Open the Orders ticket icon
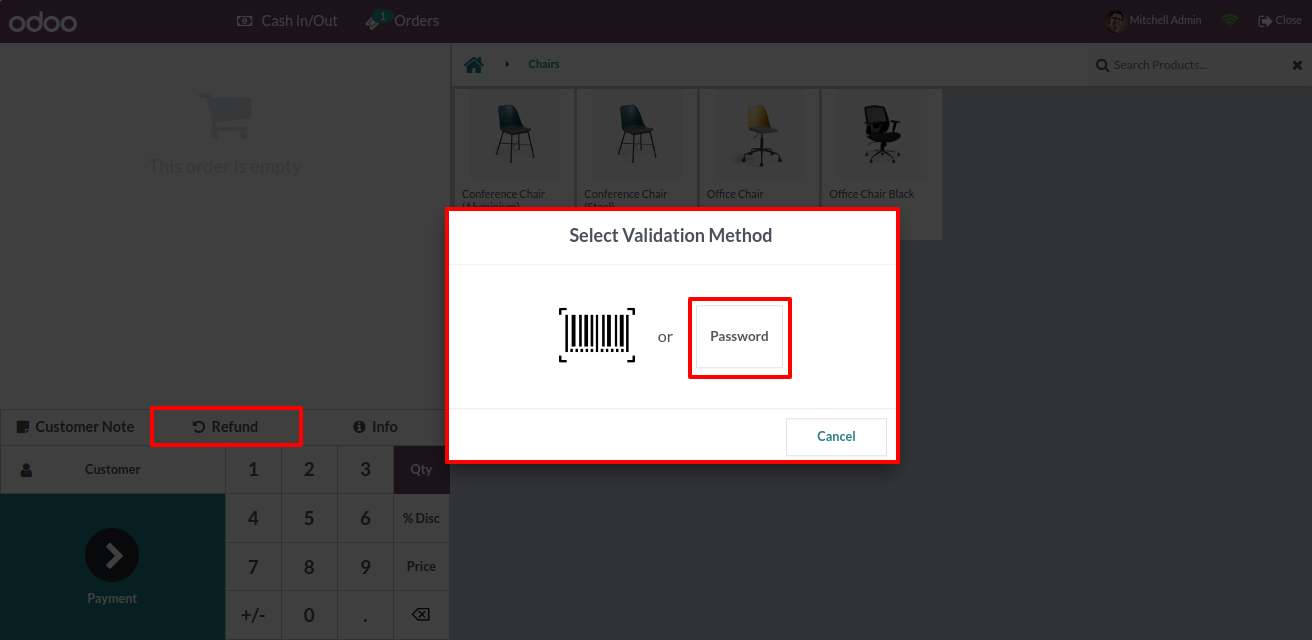 [377, 21]
